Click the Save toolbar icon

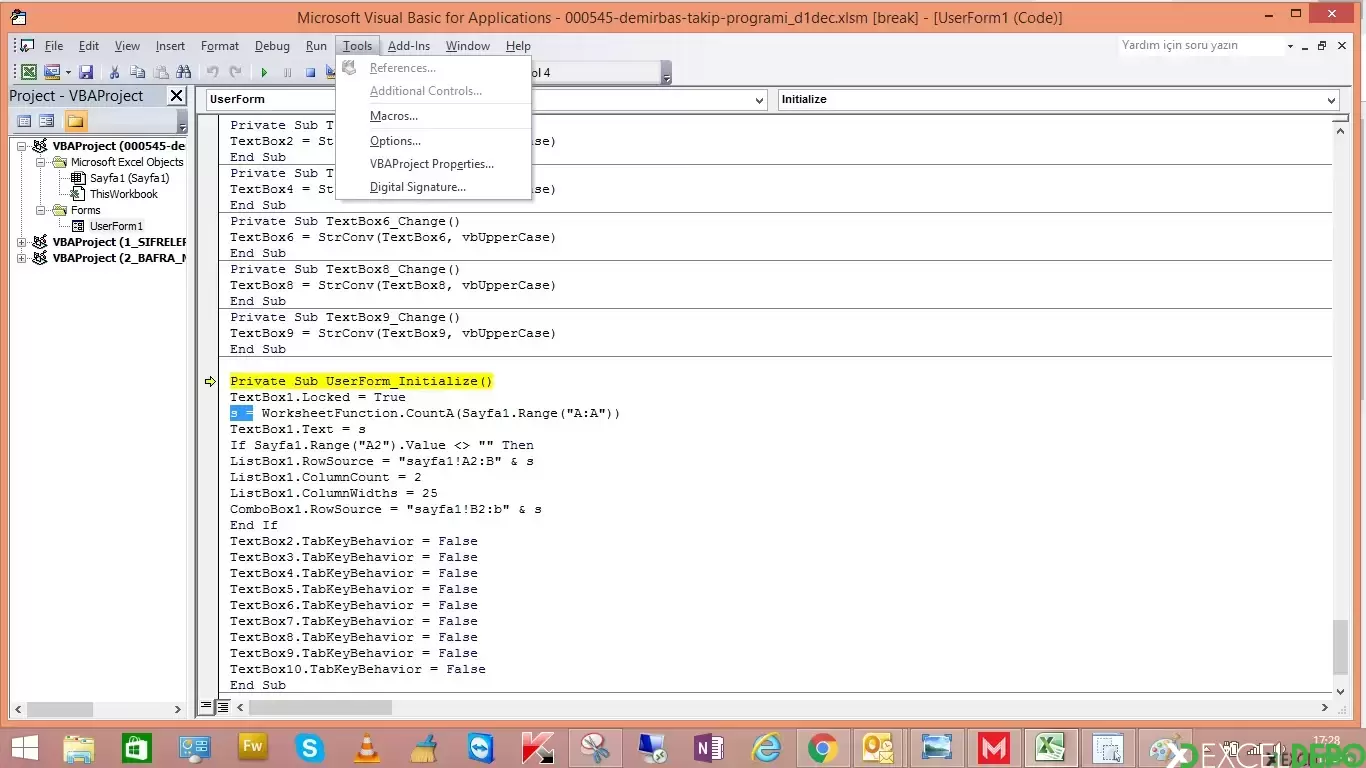[x=86, y=72]
